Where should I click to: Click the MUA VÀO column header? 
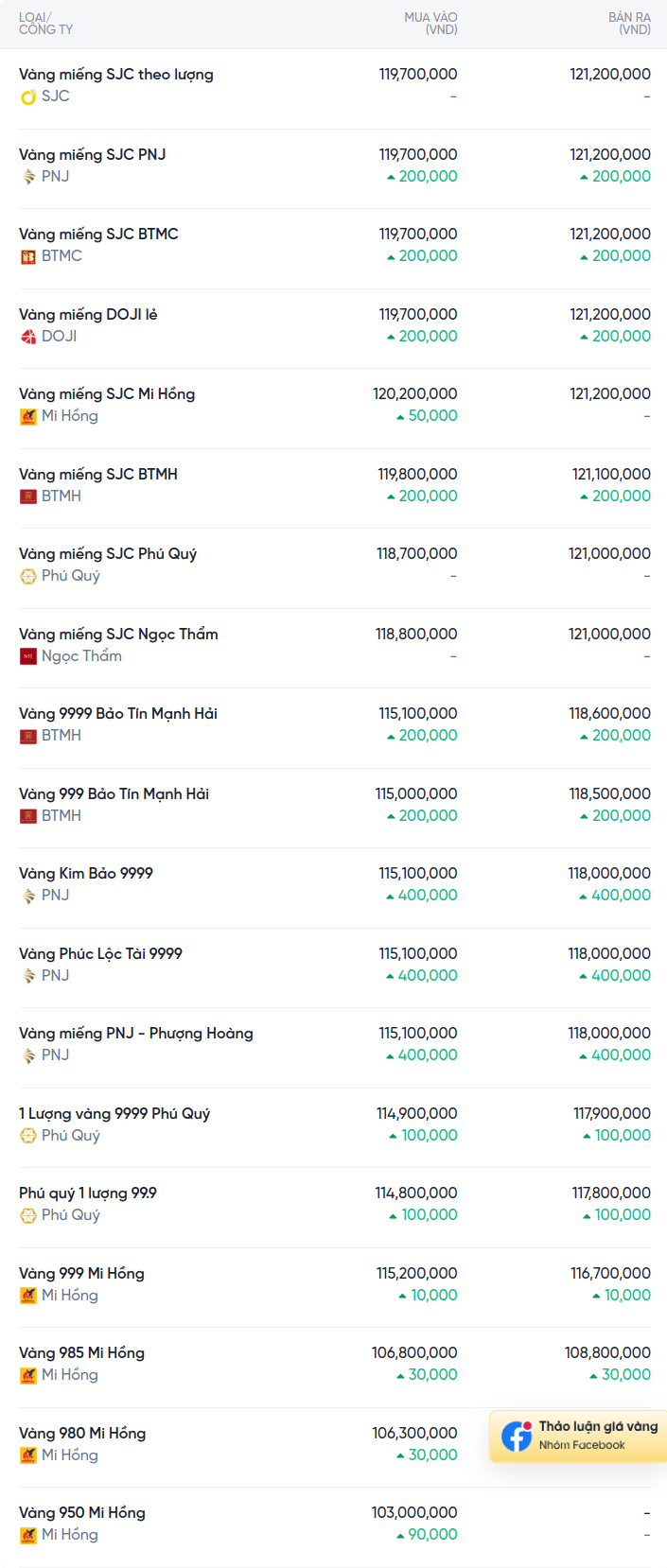(x=430, y=24)
